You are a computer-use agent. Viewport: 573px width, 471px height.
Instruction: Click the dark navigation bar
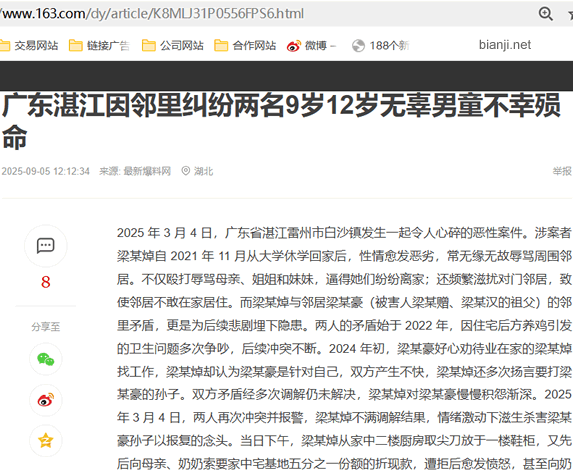pos(286,76)
